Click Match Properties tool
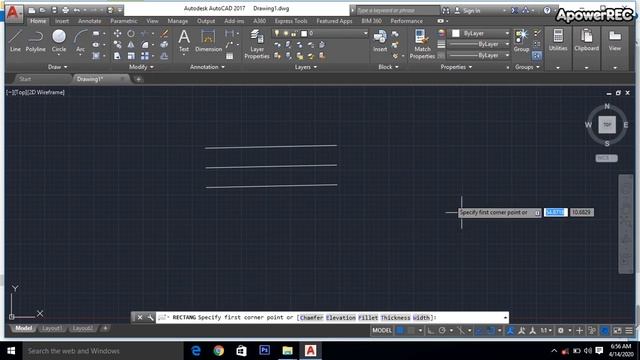Screen dimensions: 640x360 (x=422, y=44)
